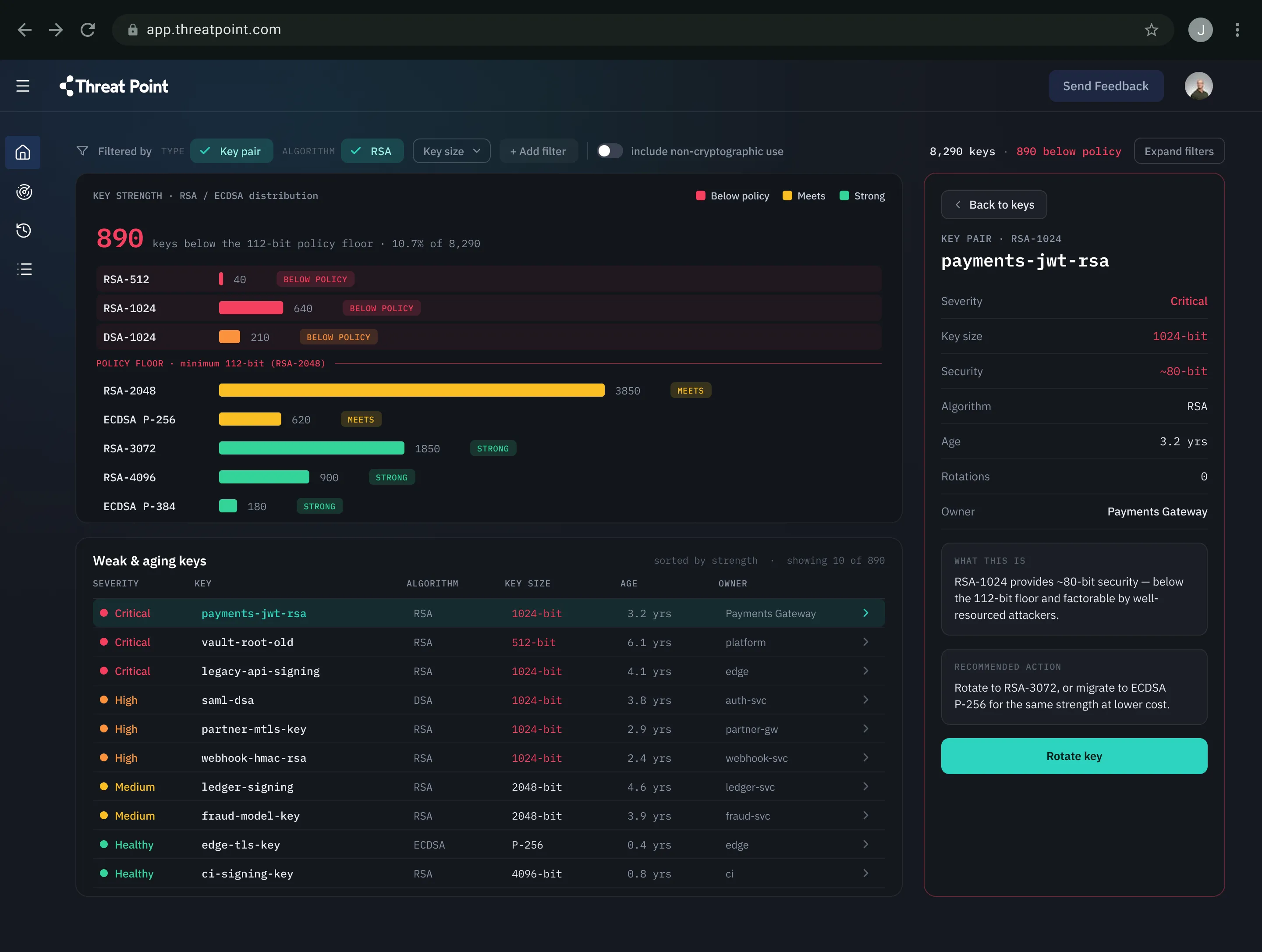Viewport: 1262px width, 952px height.
Task: Click Send Feedback button
Action: point(1106,86)
